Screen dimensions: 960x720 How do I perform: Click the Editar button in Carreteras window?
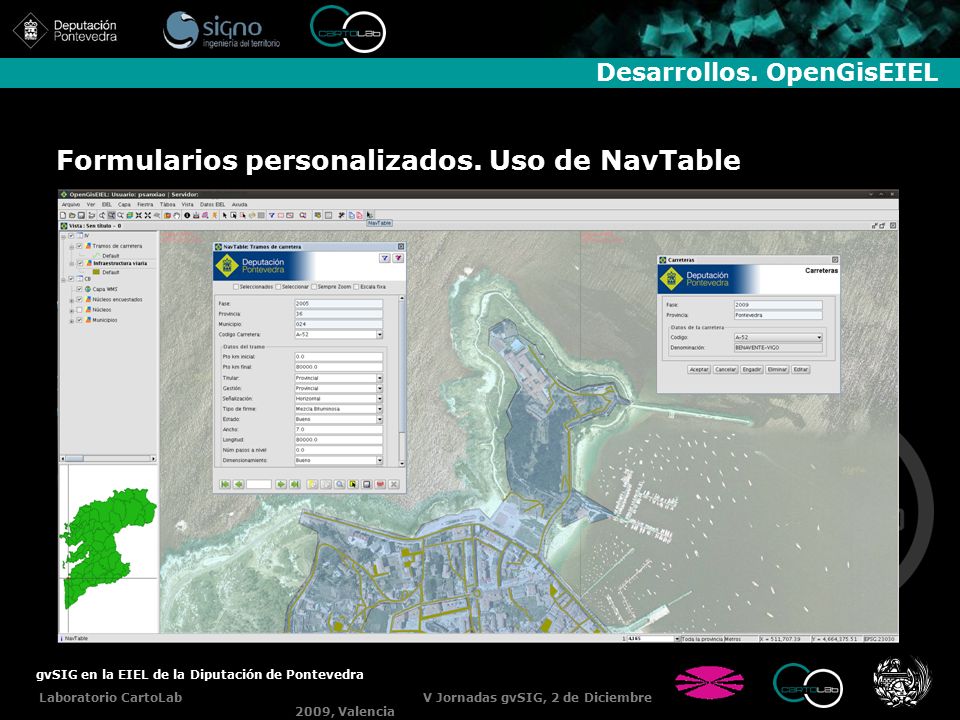tap(801, 370)
